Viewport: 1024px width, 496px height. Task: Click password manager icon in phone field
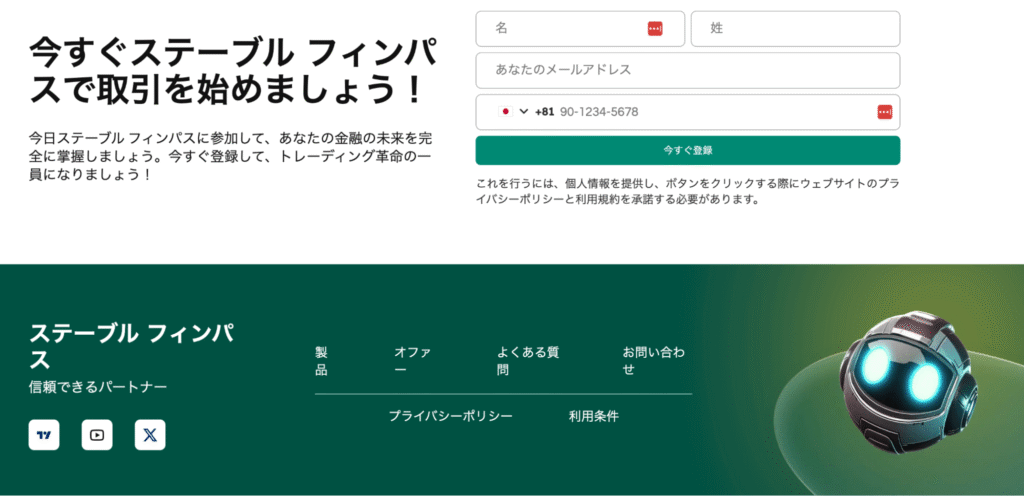[x=885, y=112]
